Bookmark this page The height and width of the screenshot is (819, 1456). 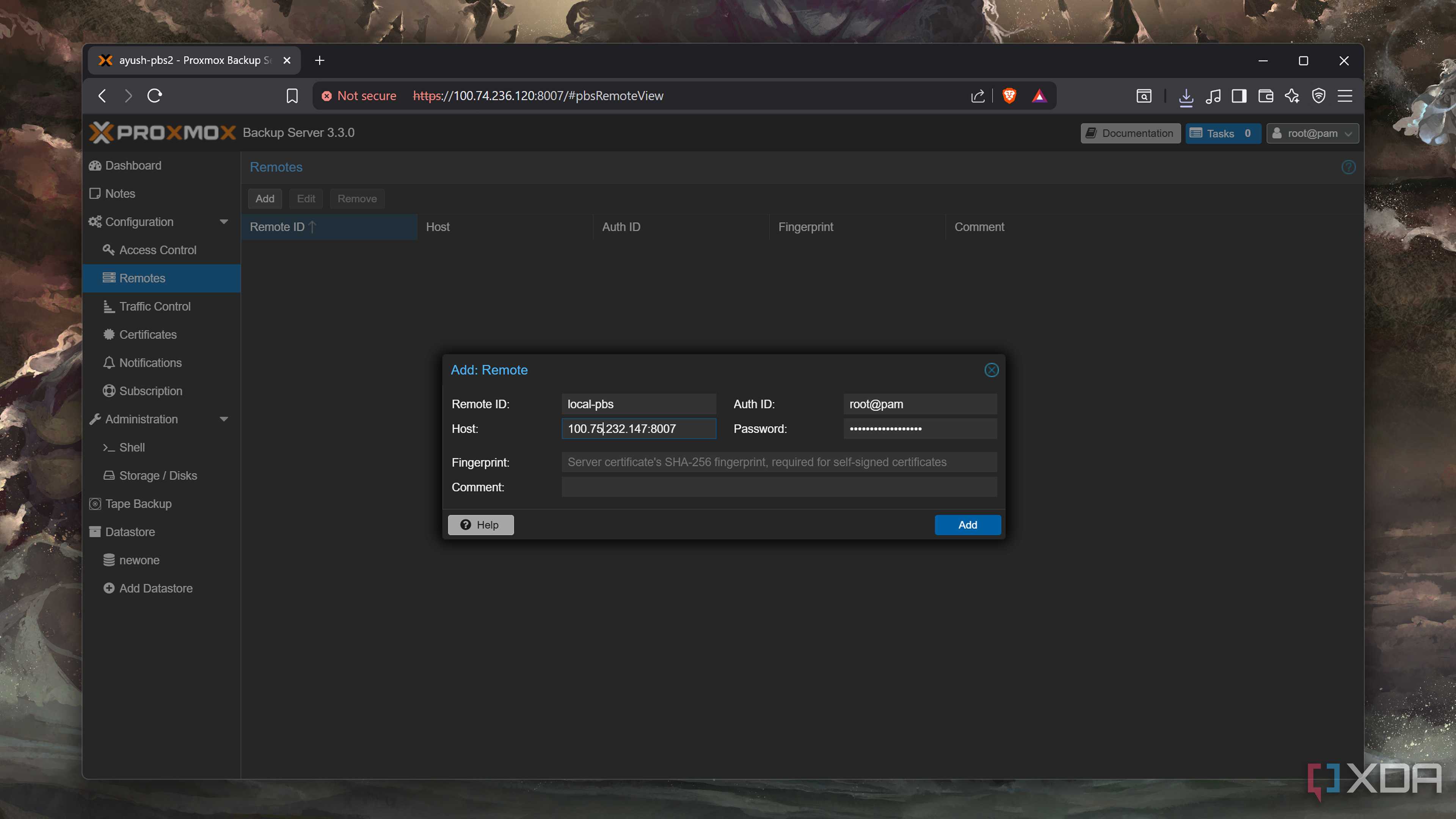(292, 96)
